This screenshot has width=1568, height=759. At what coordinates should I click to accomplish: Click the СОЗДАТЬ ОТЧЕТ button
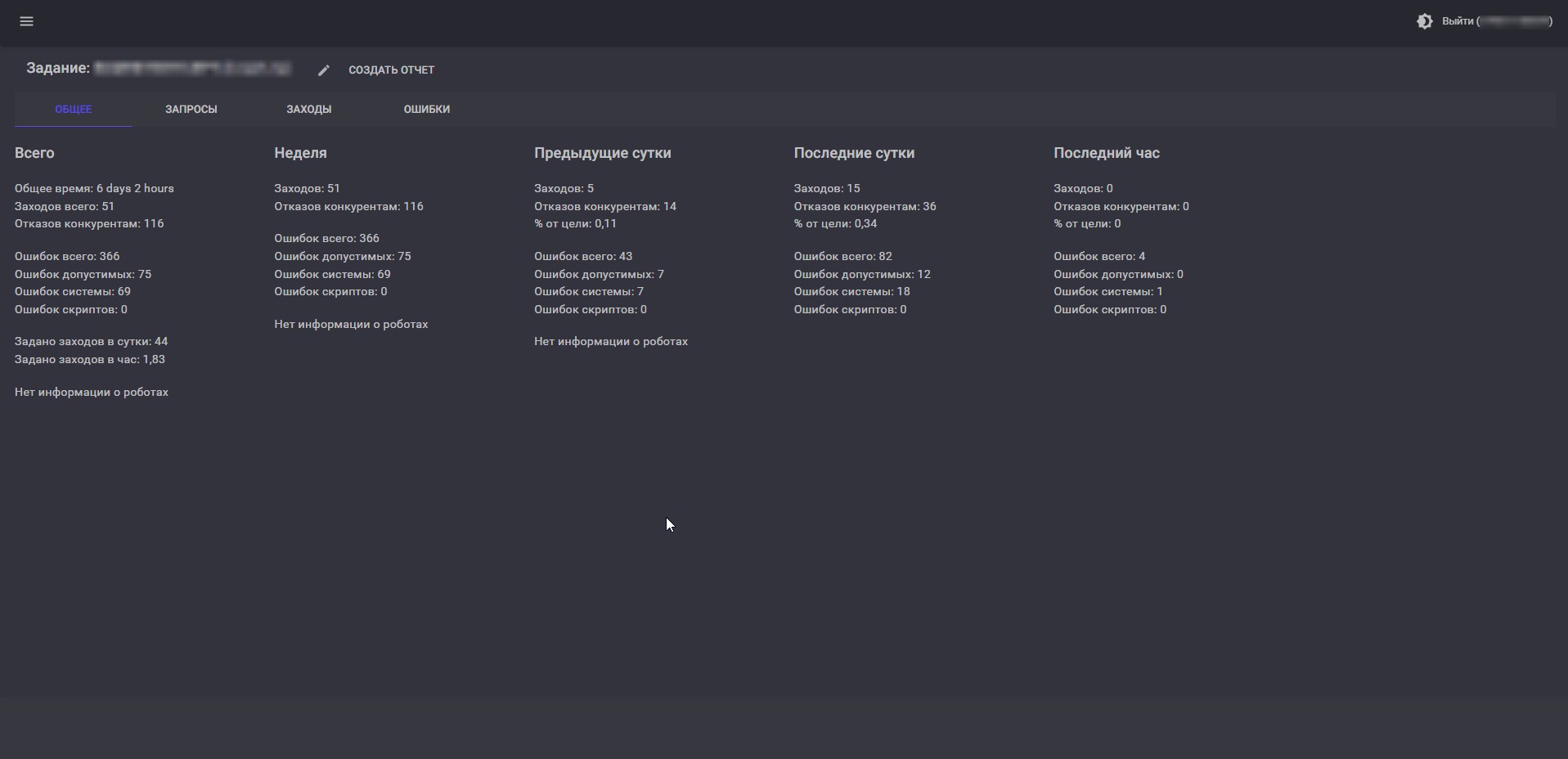(x=391, y=70)
